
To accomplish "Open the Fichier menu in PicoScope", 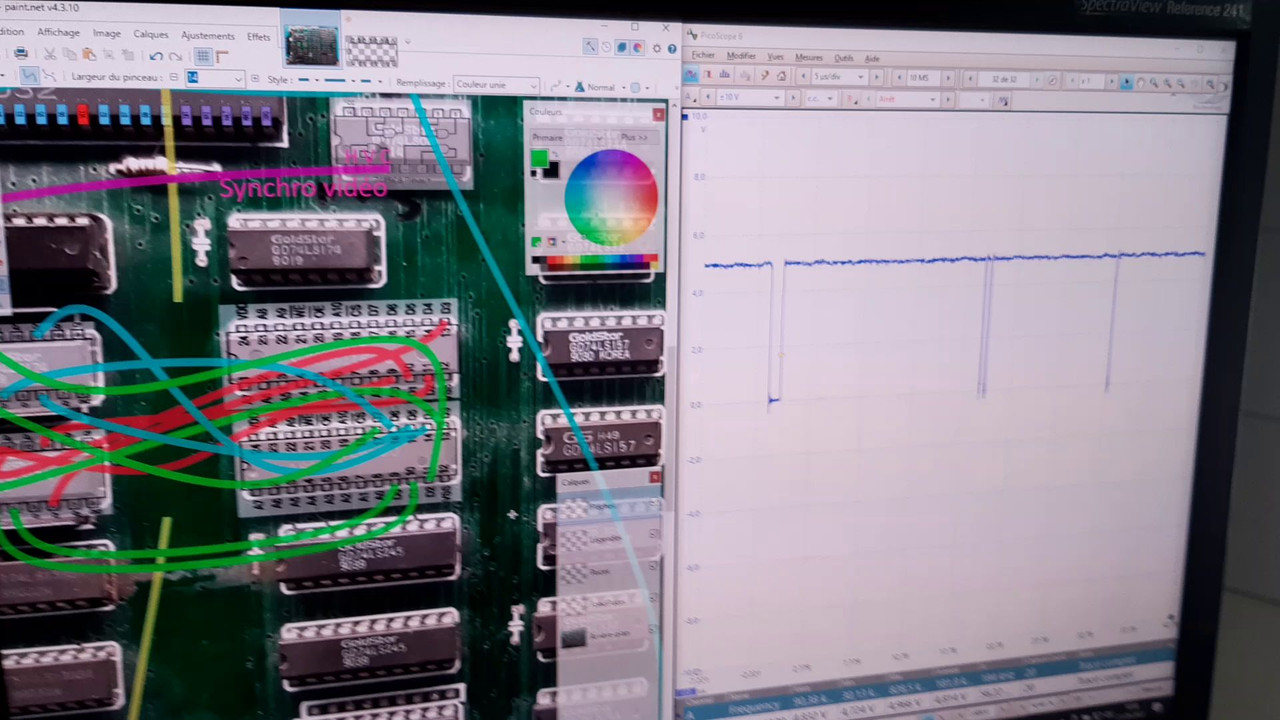I will pyautogui.click(x=703, y=55).
